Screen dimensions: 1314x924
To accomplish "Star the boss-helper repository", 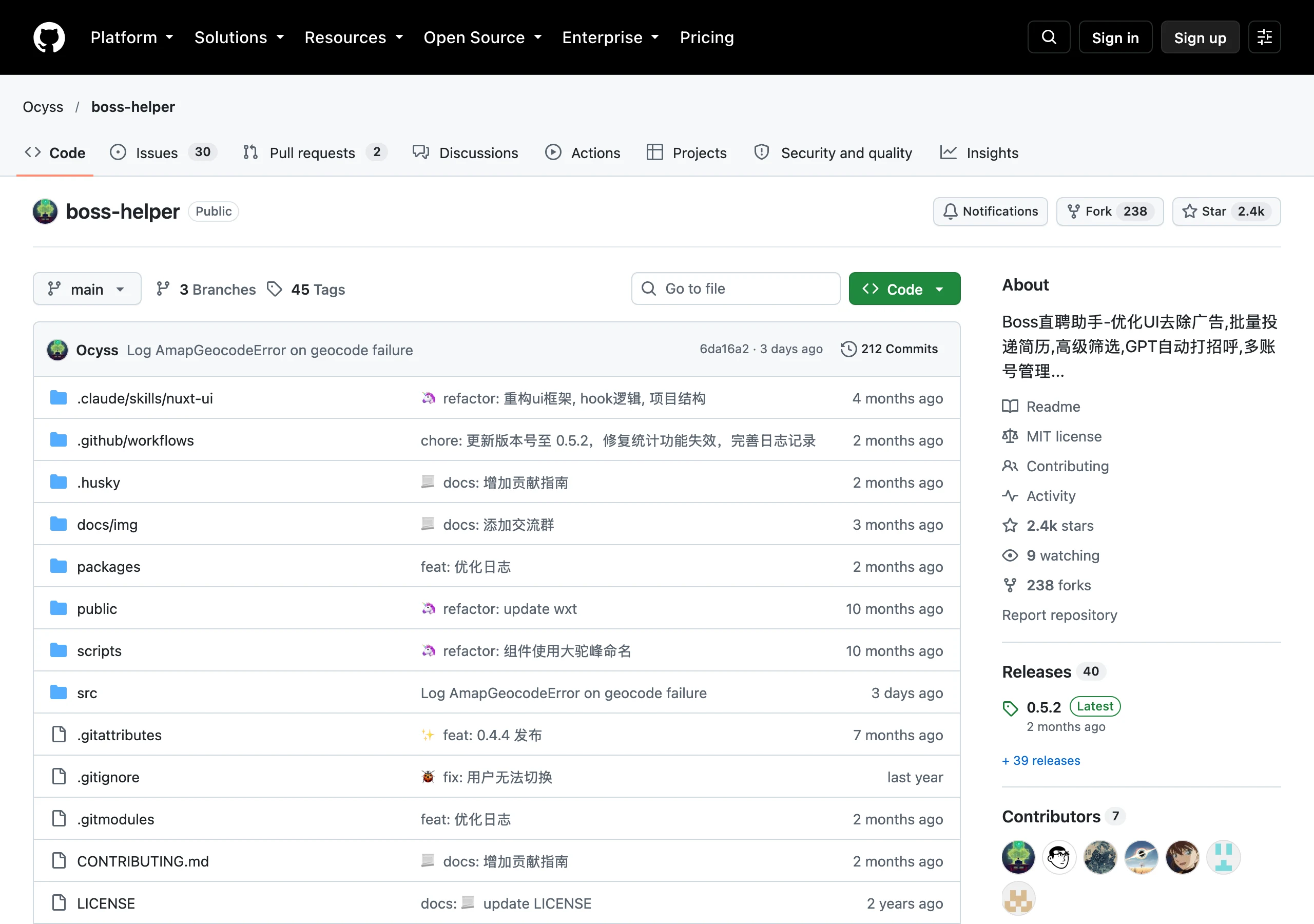I will (1226, 211).
